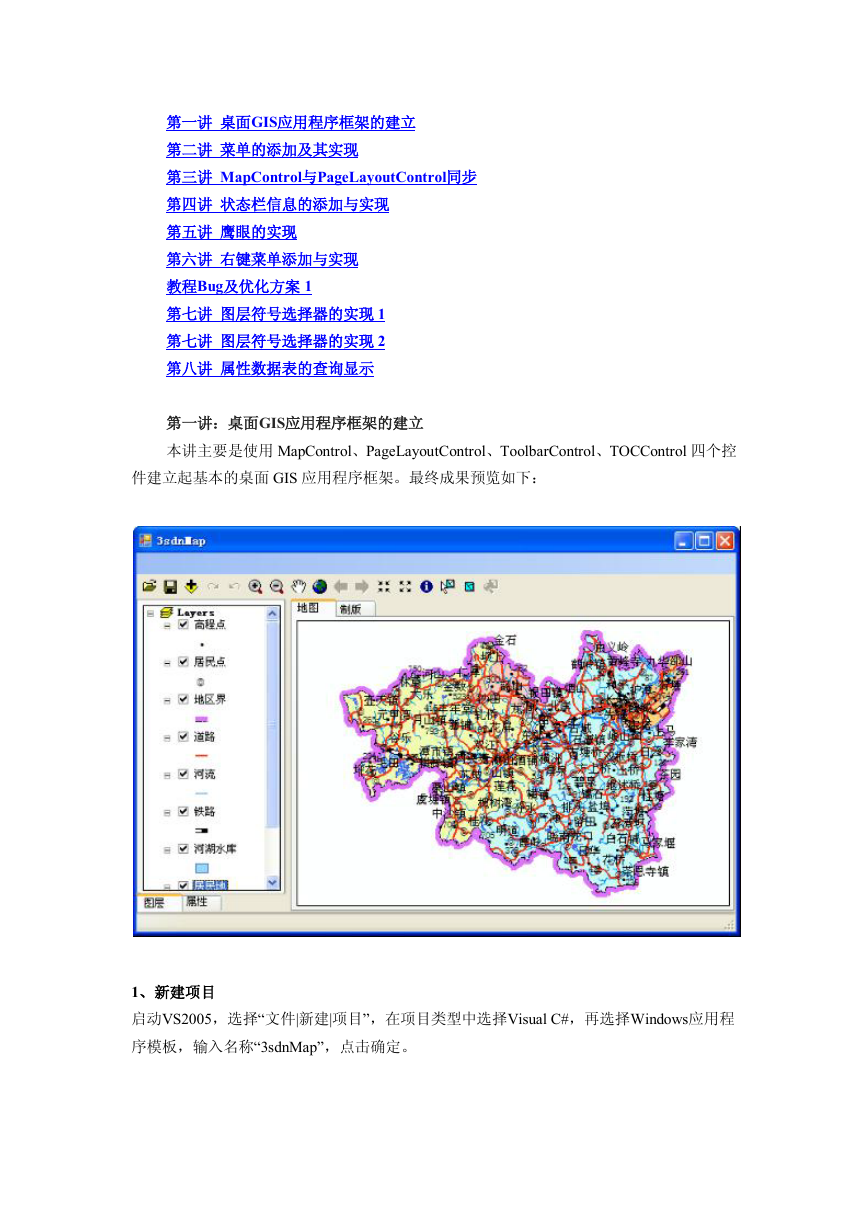Click the 高程点 dot symbol
The height and width of the screenshot is (1228, 868).
pos(202,645)
